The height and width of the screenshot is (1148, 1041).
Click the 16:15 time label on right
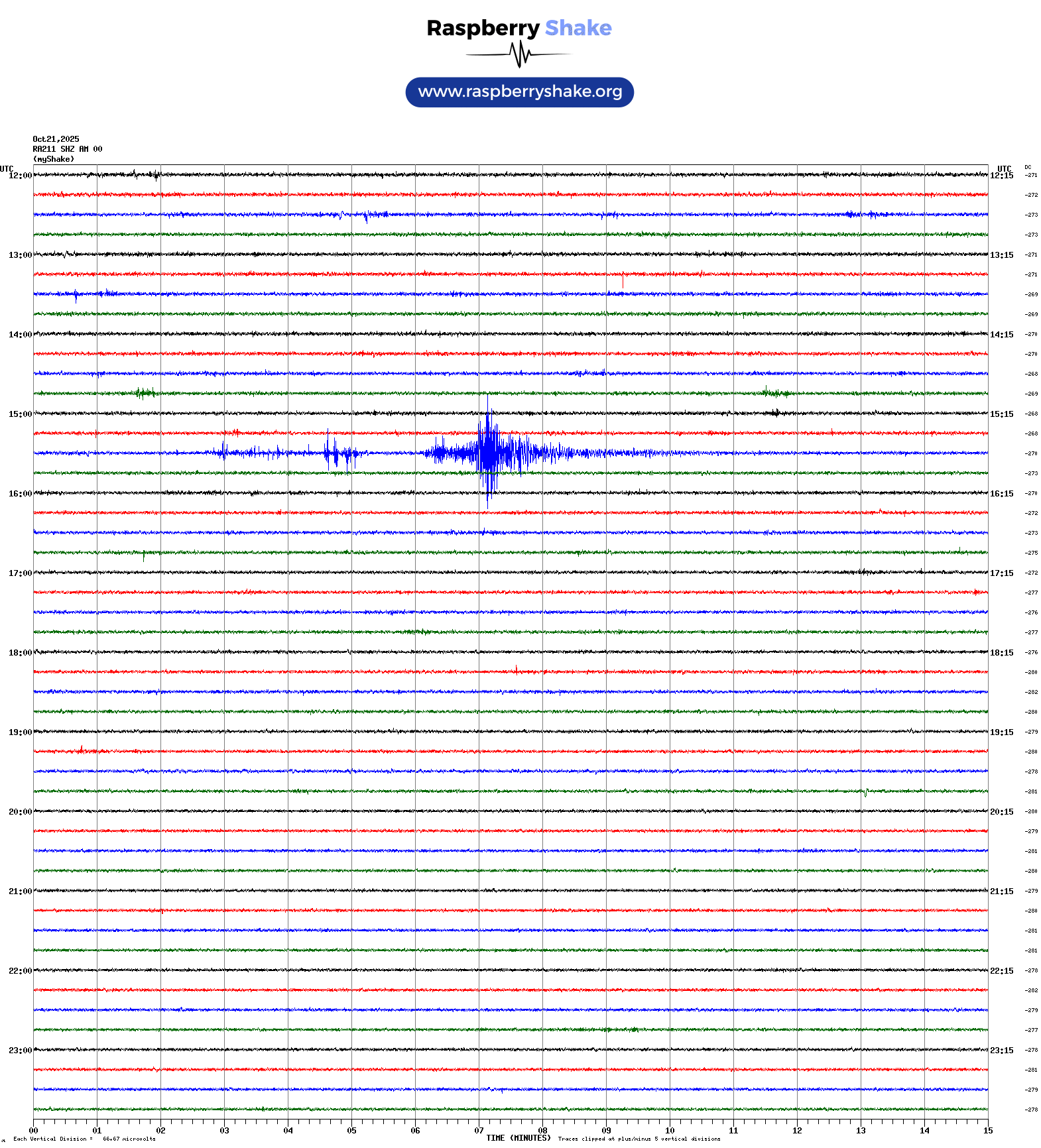1001,494
